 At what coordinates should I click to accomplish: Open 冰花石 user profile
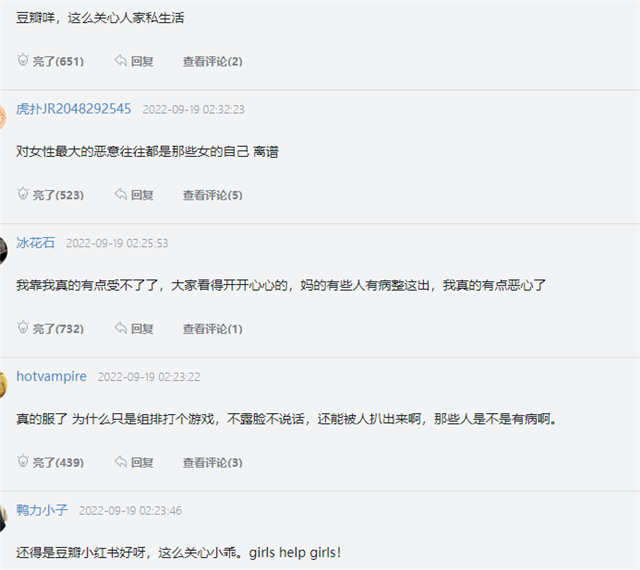pos(36,243)
